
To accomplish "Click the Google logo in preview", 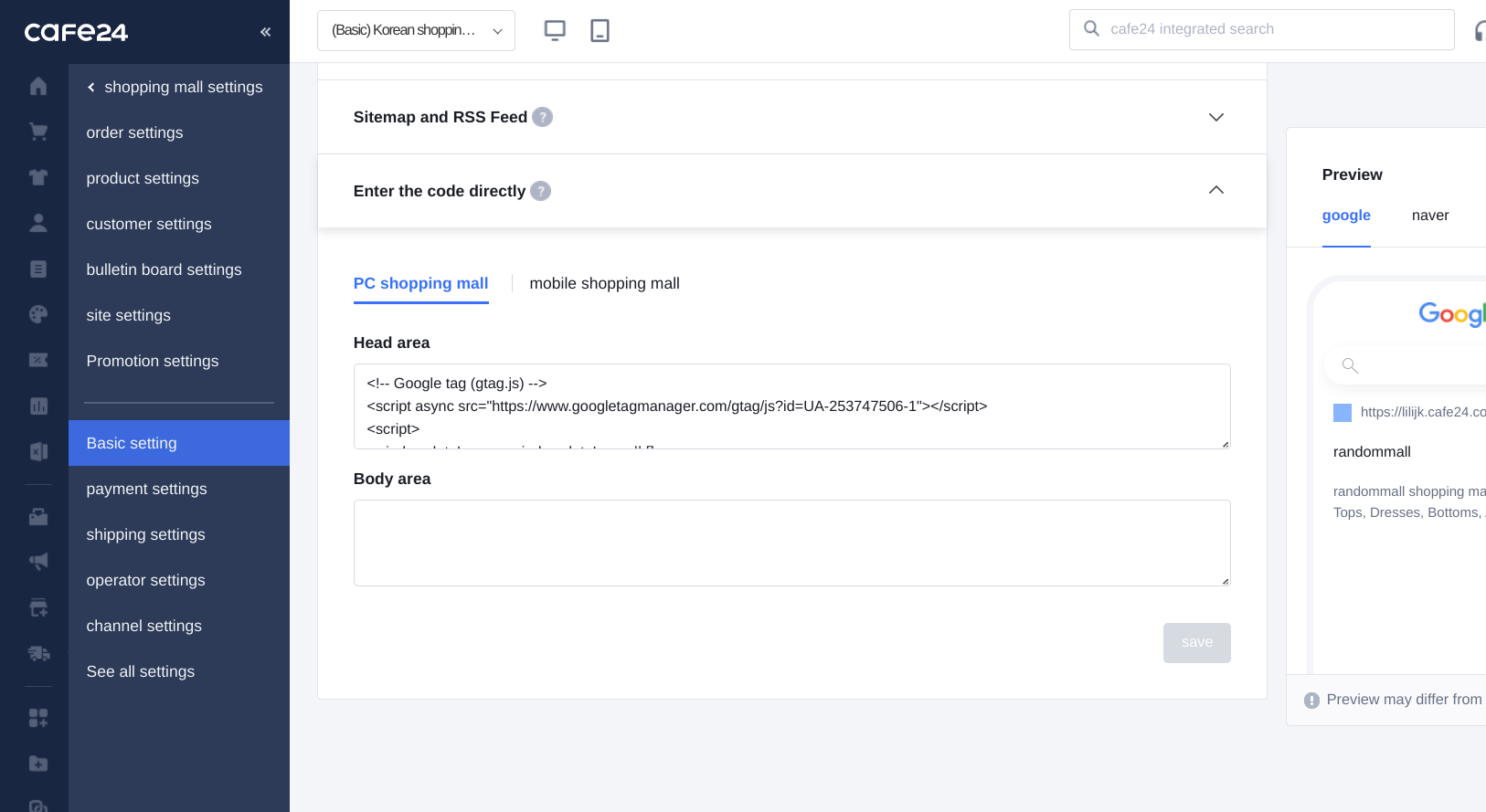I will (1452, 314).
